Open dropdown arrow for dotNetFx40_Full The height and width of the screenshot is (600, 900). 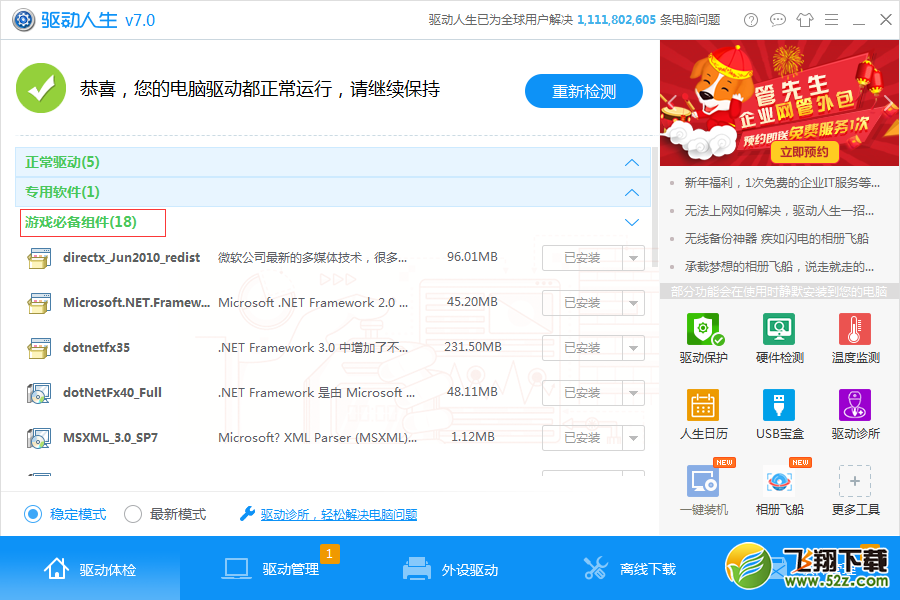pos(633,393)
